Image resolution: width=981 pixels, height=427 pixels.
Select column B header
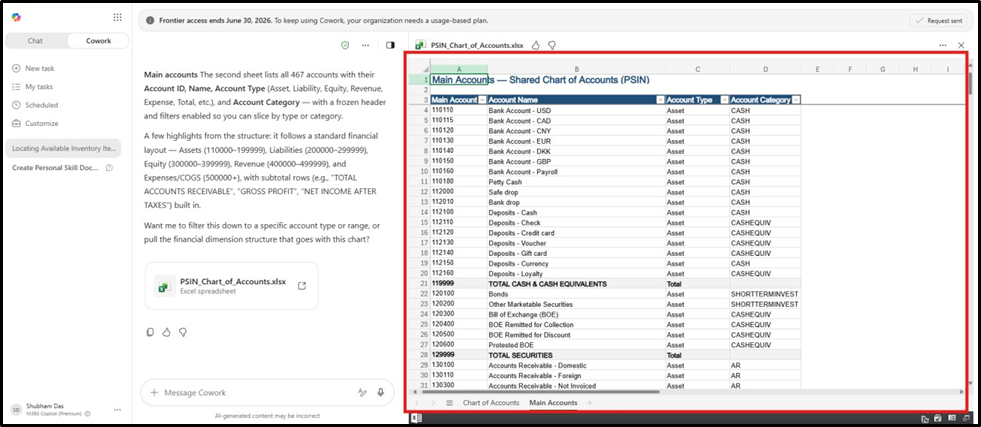(x=576, y=69)
